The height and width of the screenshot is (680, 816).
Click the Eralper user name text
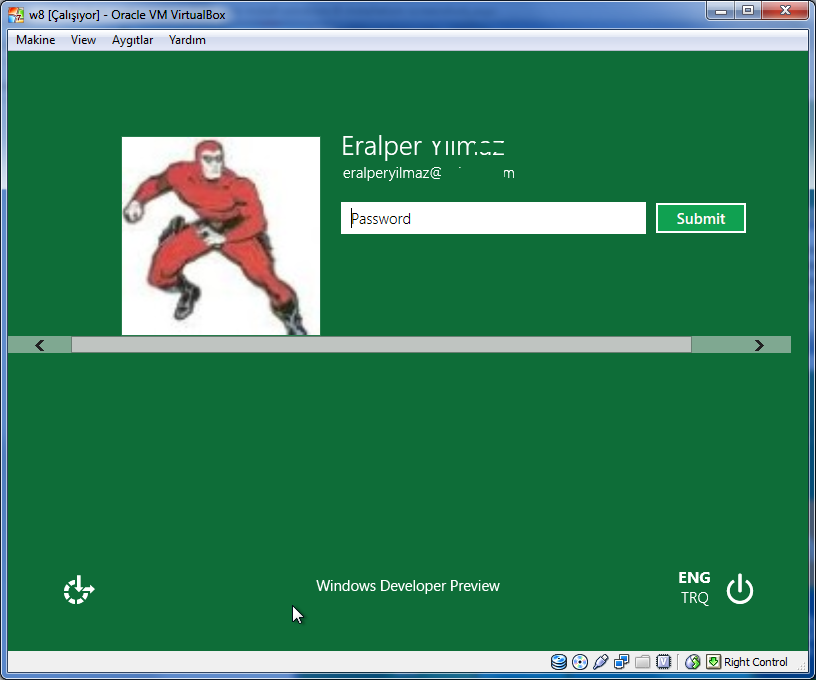(x=423, y=146)
